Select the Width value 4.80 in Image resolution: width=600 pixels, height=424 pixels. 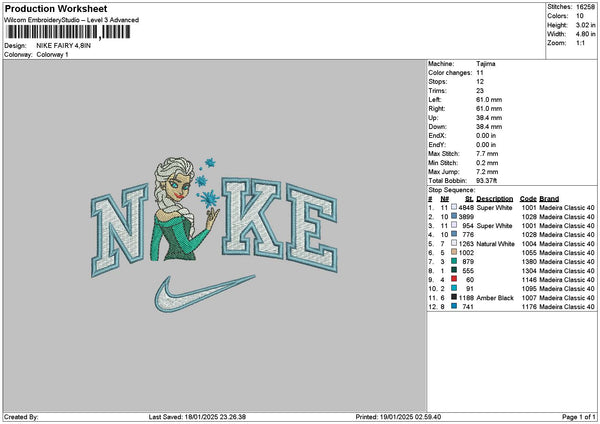point(585,34)
